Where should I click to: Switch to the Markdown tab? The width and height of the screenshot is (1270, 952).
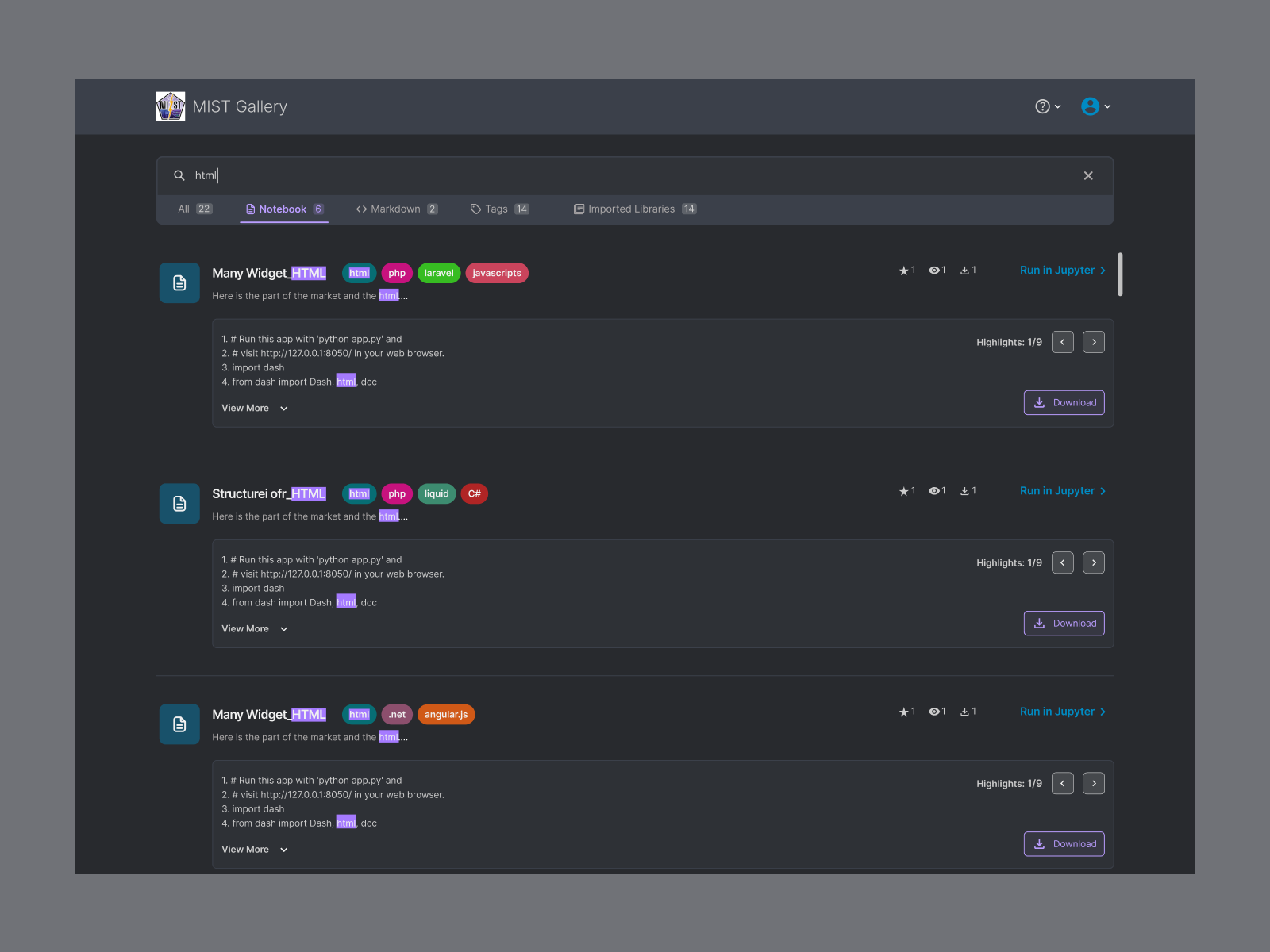tap(395, 209)
